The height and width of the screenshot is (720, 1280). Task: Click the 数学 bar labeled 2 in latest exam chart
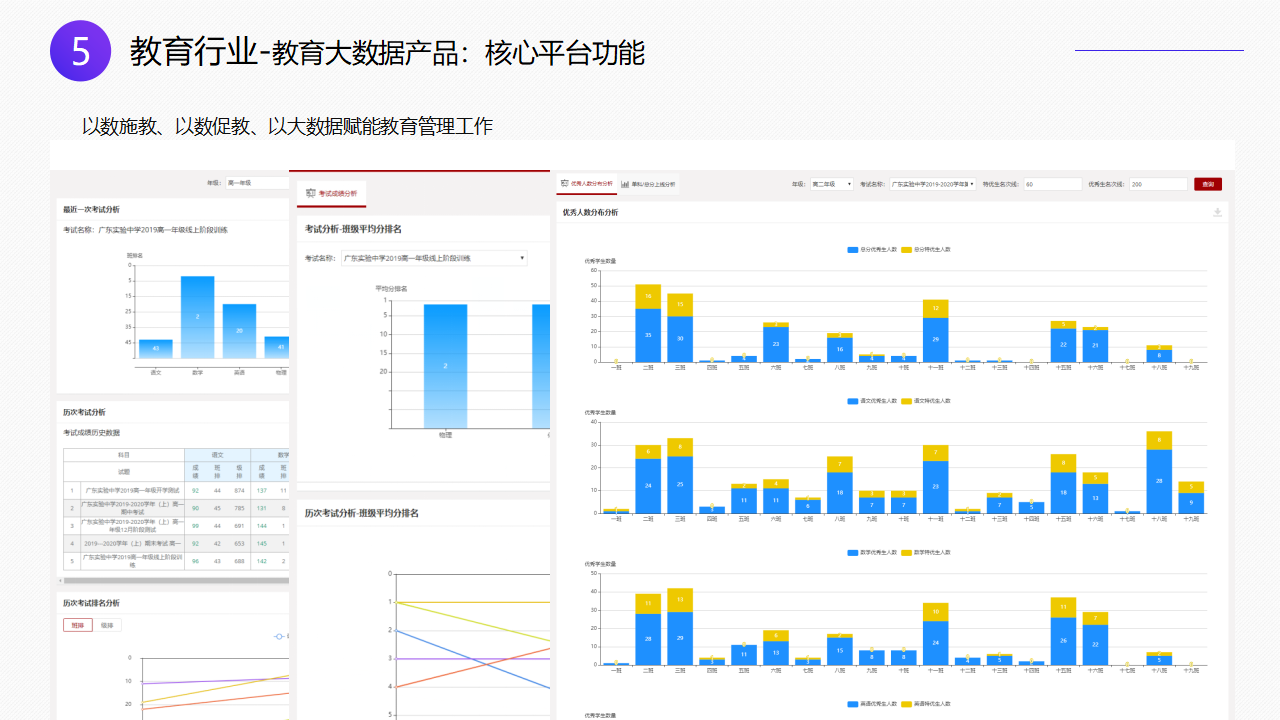pos(198,317)
